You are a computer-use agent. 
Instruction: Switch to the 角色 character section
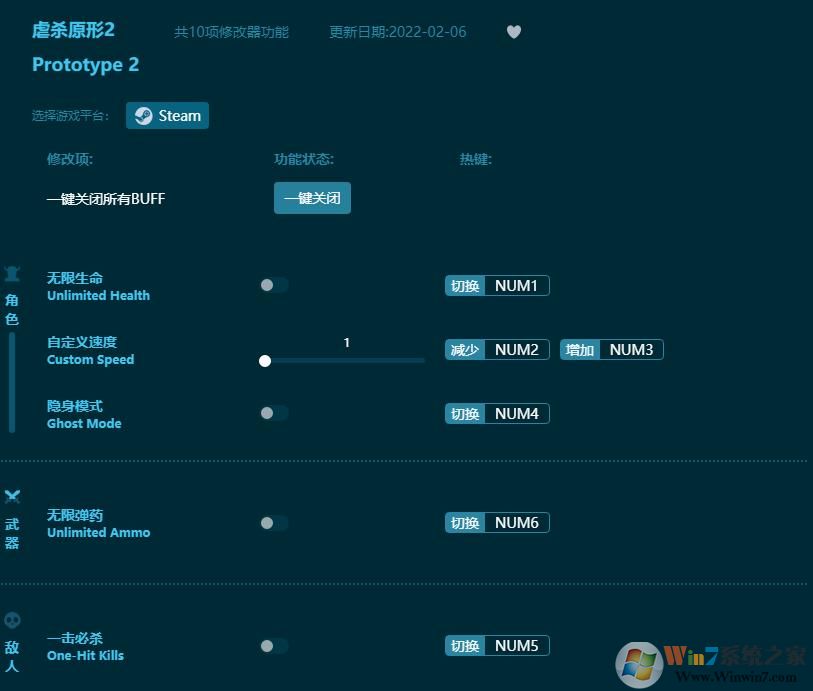coord(12,297)
